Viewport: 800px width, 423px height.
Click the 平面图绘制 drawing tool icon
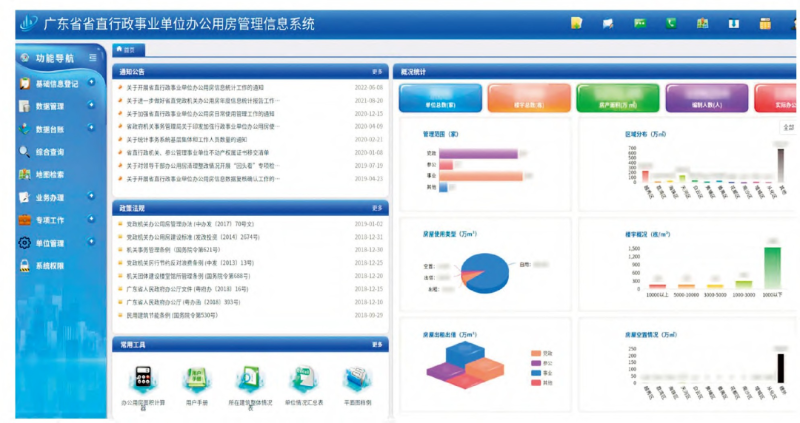click(x=356, y=379)
